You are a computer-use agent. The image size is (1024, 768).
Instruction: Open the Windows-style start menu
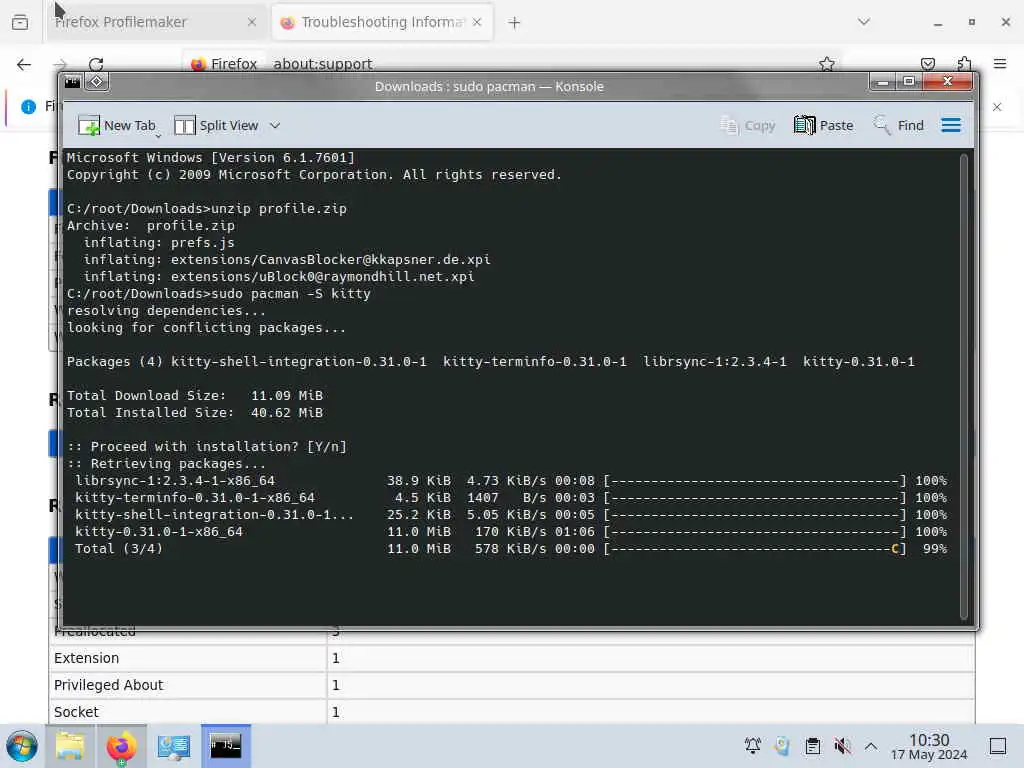pyautogui.click(x=22, y=746)
